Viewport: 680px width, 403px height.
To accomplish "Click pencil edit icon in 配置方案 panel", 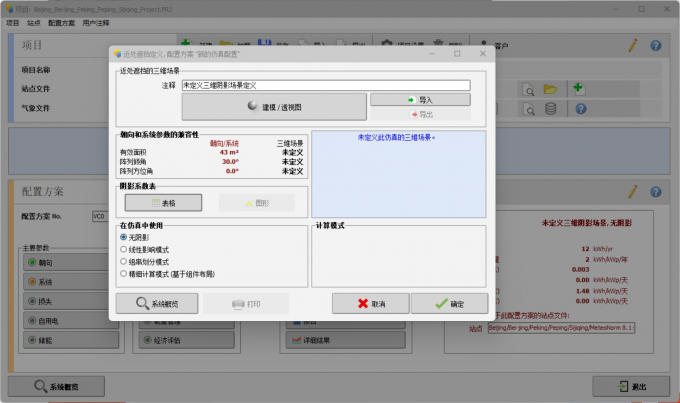I will pyautogui.click(x=633, y=191).
